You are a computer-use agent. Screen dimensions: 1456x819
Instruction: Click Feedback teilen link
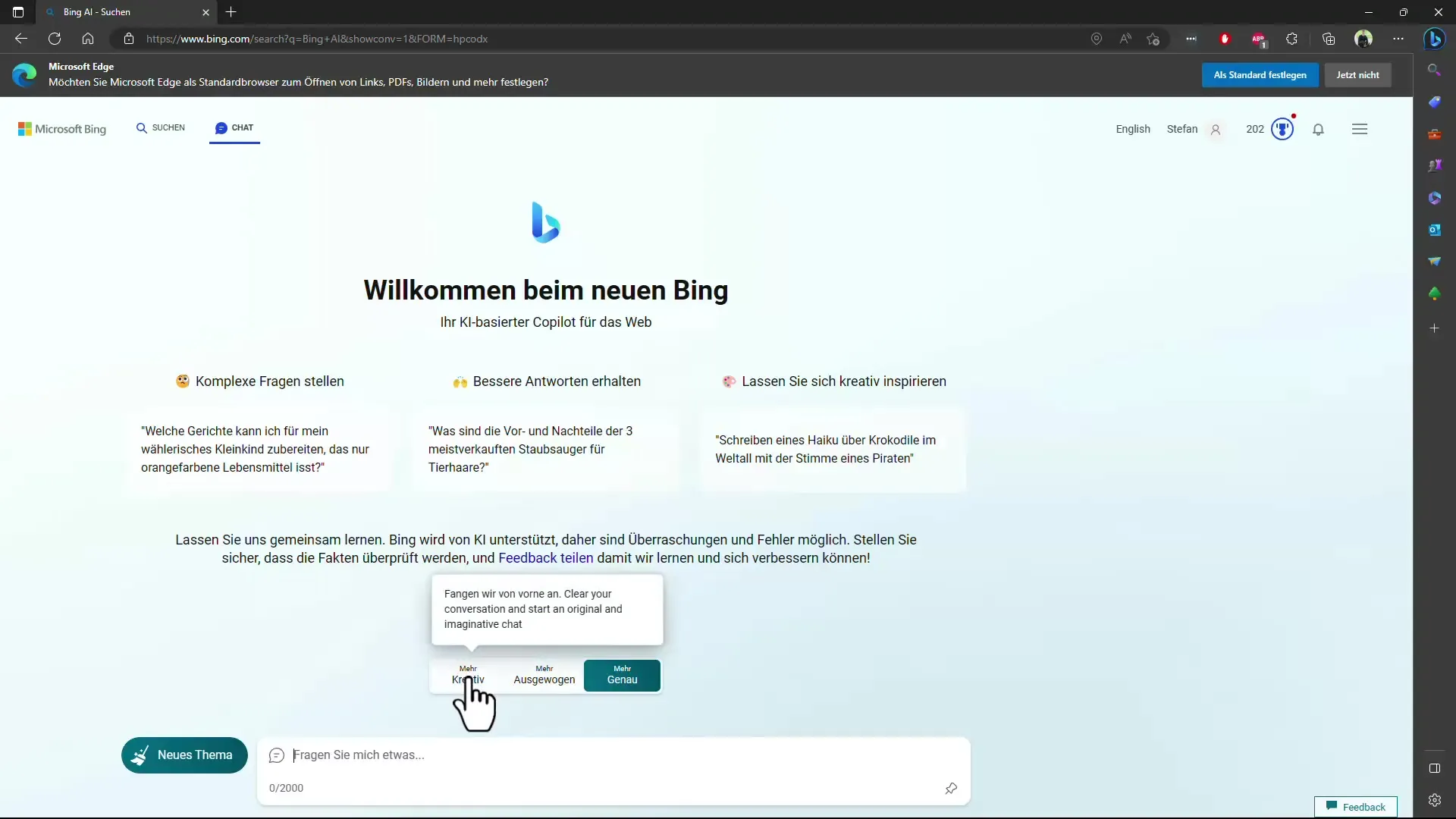pyautogui.click(x=546, y=557)
